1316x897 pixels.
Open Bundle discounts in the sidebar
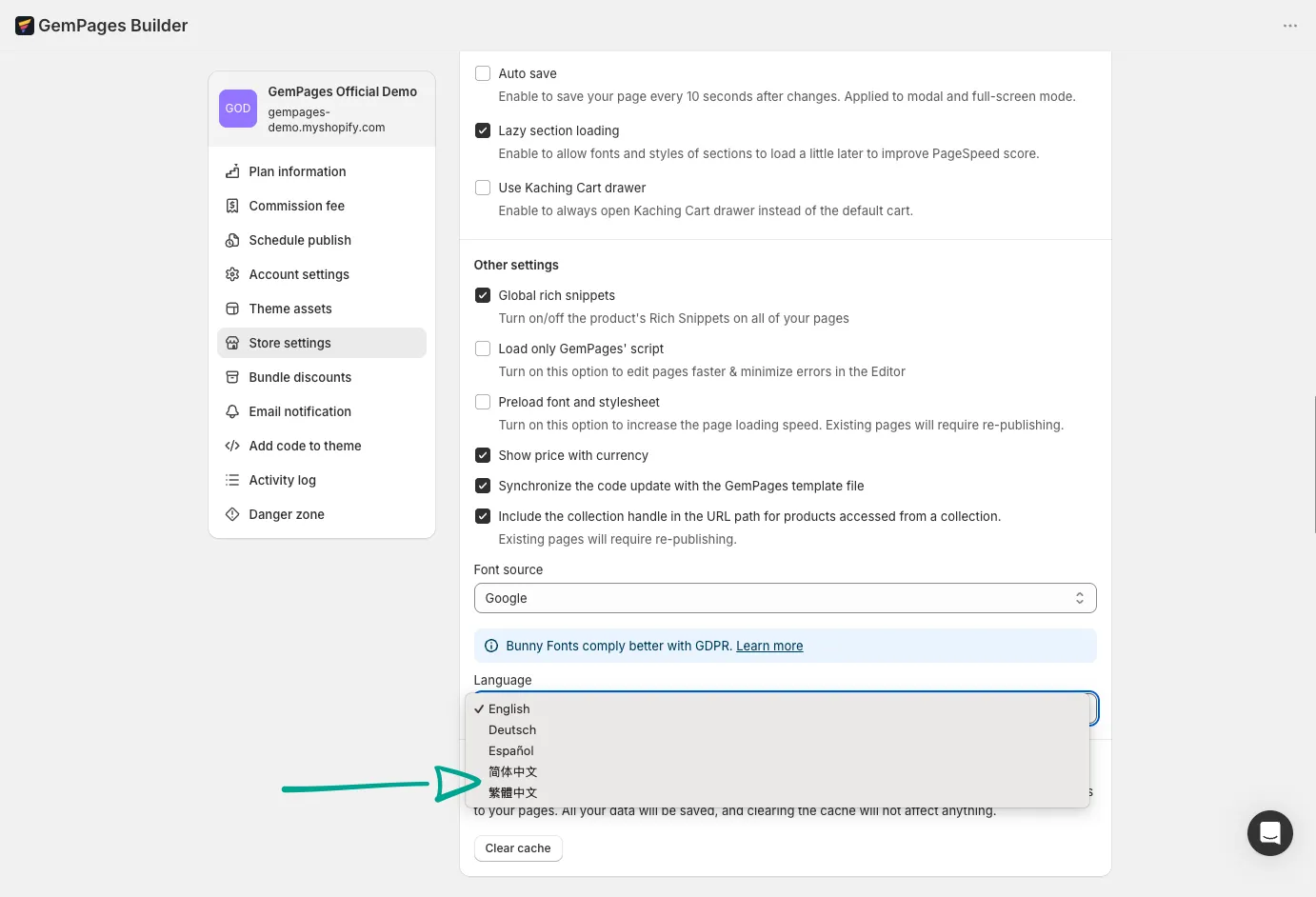(x=322, y=377)
